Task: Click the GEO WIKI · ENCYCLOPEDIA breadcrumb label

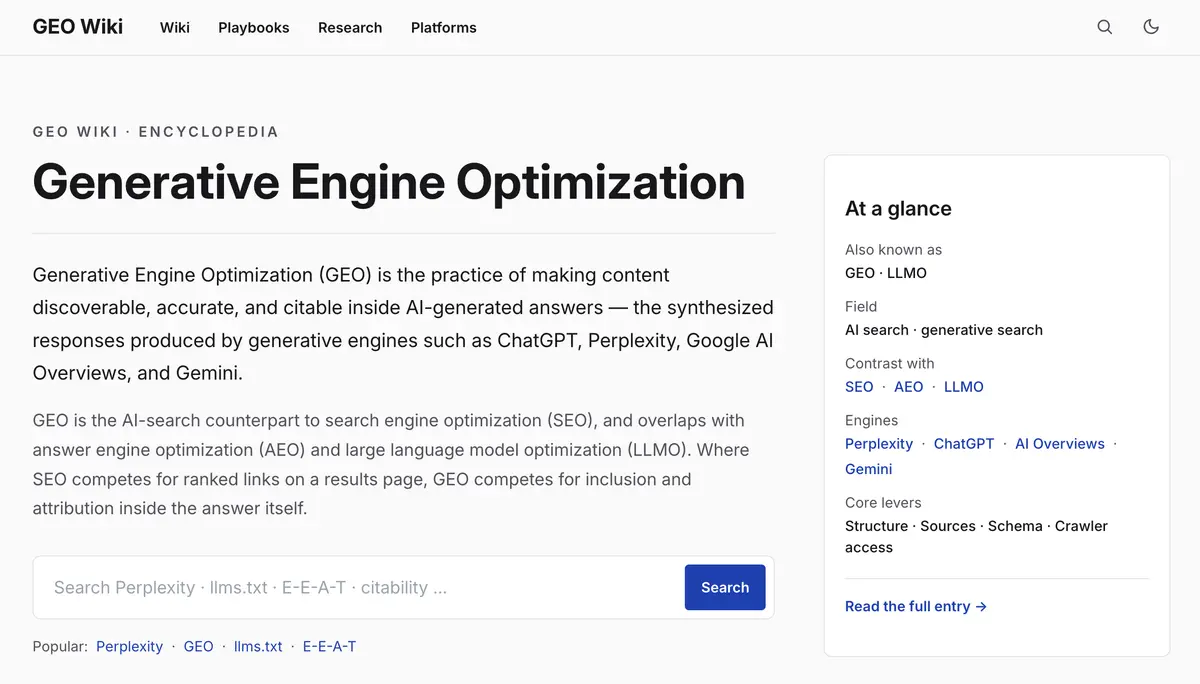Action: click(x=156, y=132)
